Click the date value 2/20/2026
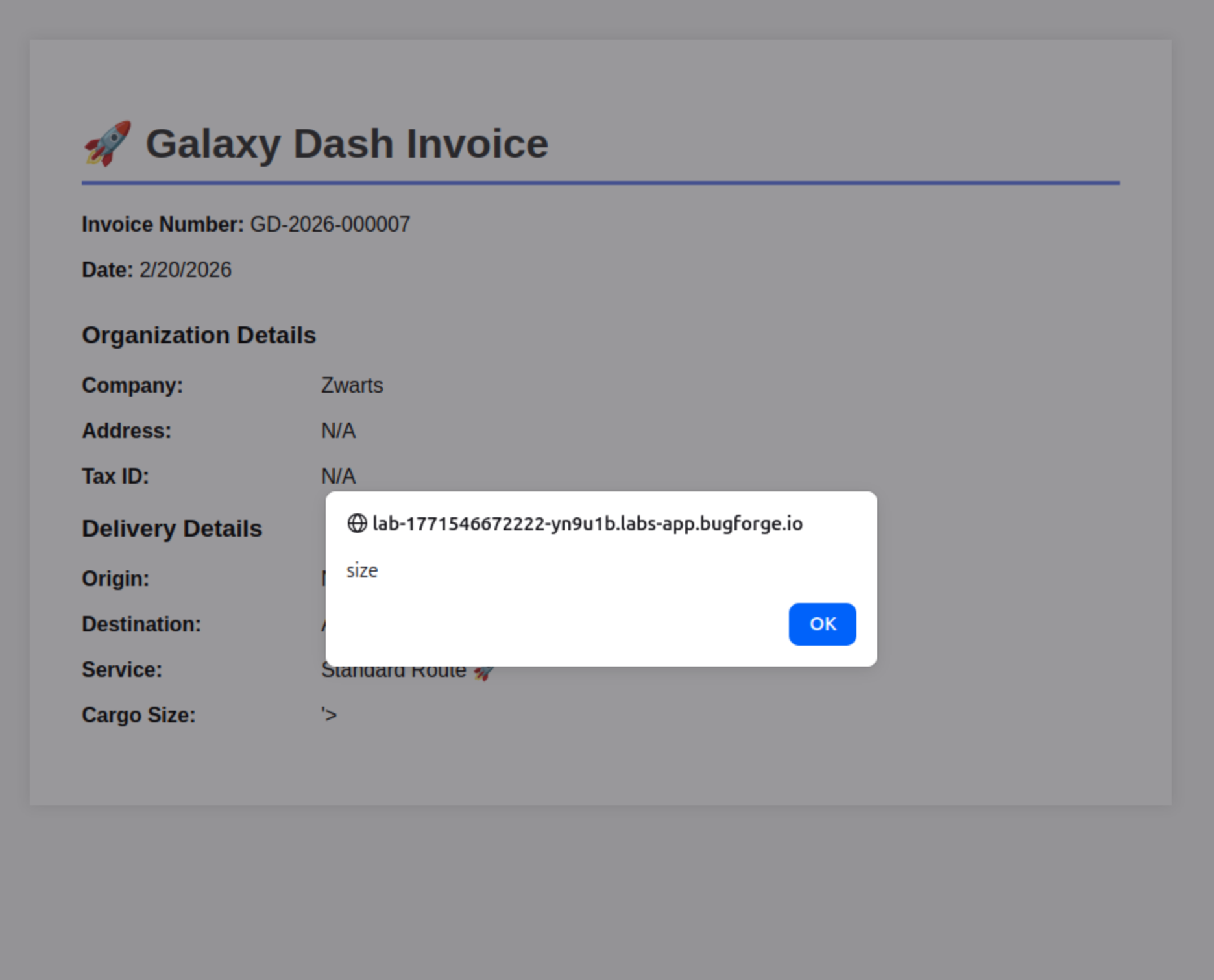Image resolution: width=1214 pixels, height=980 pixels. [186, 270]
